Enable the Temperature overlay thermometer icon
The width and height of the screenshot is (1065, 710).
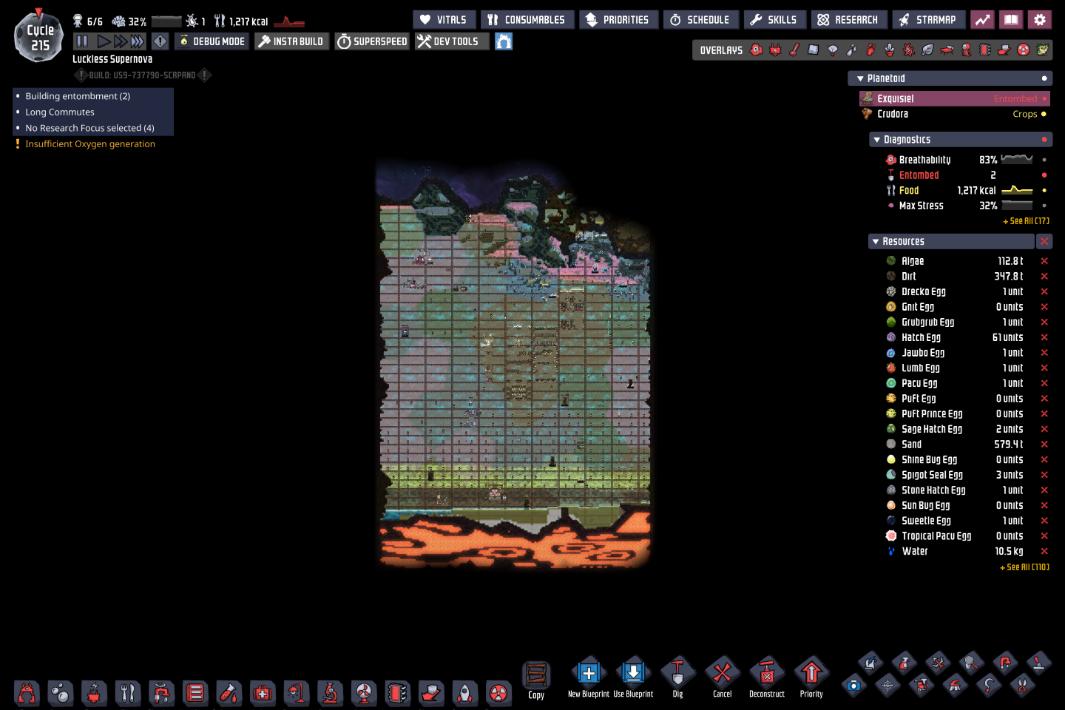pyautogui.click(x=794, y=50)
